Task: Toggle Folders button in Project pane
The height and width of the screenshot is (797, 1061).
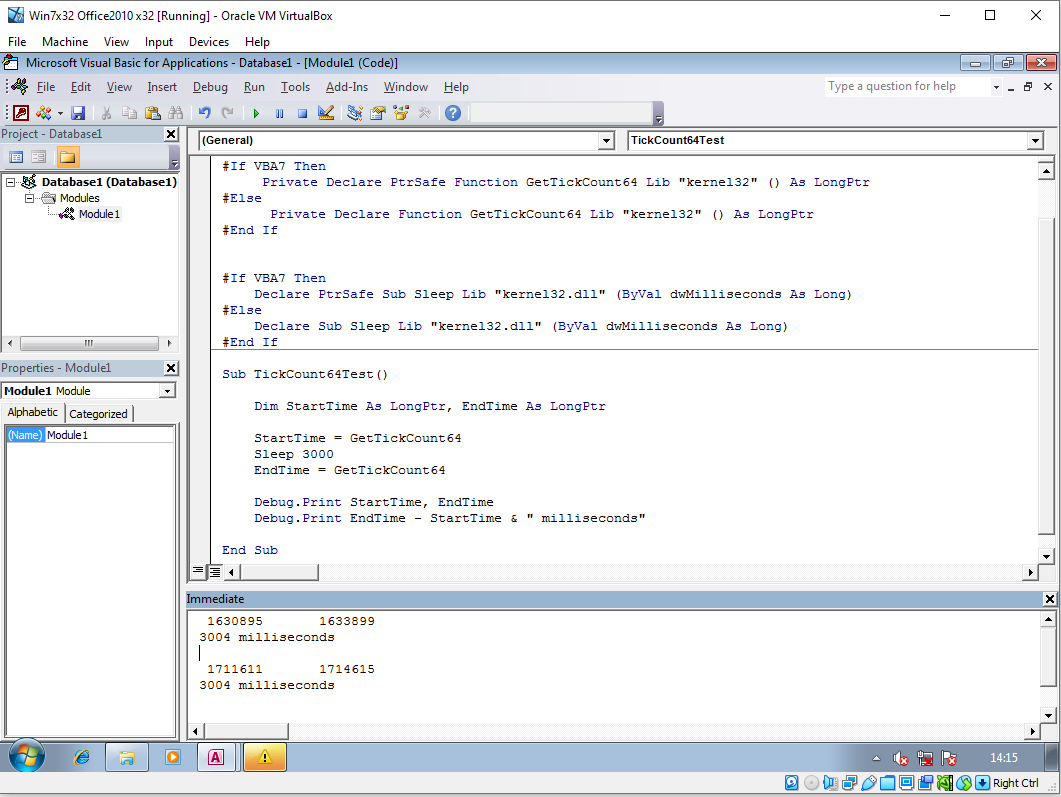Action: [68, 158]
